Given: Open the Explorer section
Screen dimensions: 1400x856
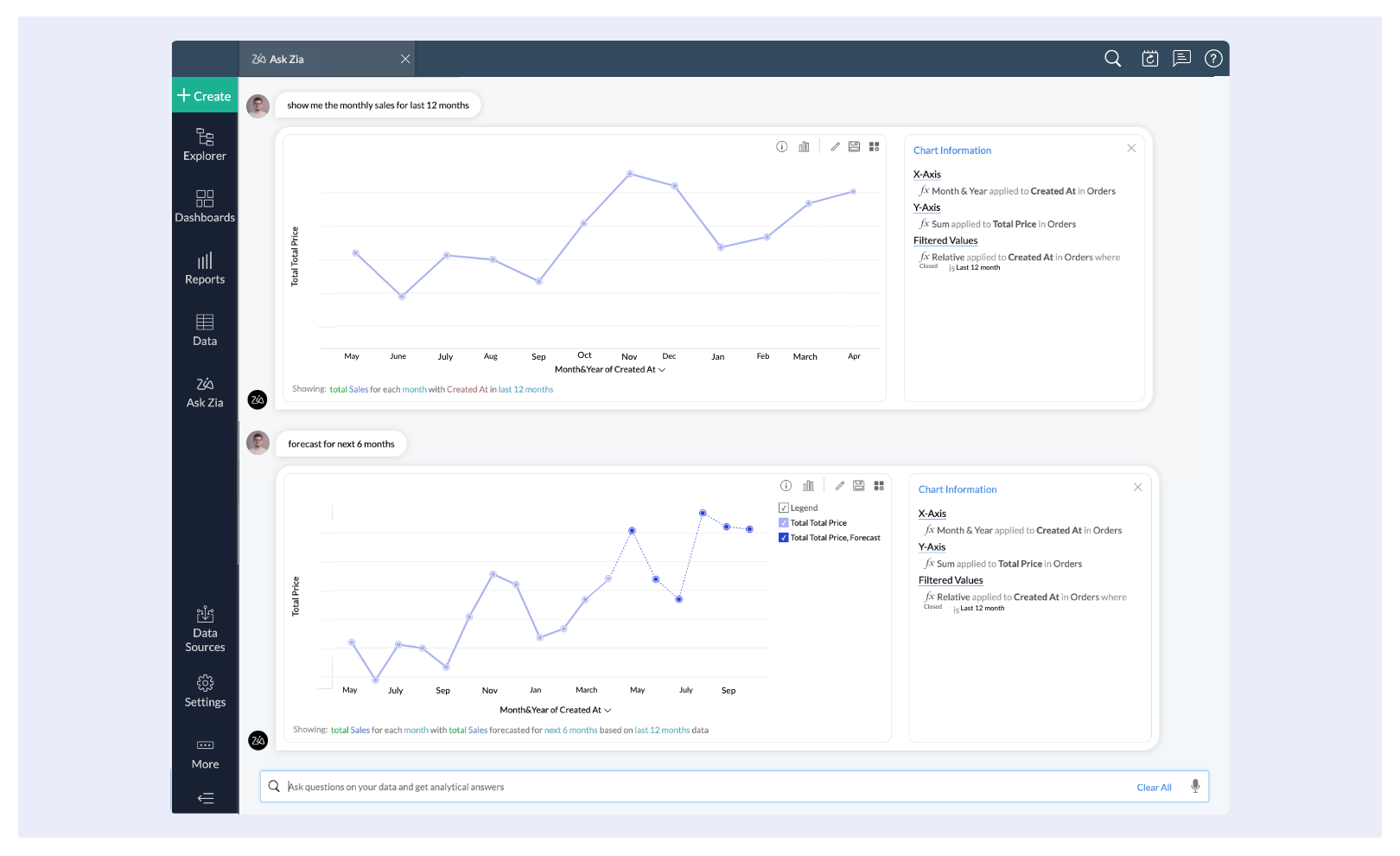Looking at the screenshot, I should pos(205,144).
